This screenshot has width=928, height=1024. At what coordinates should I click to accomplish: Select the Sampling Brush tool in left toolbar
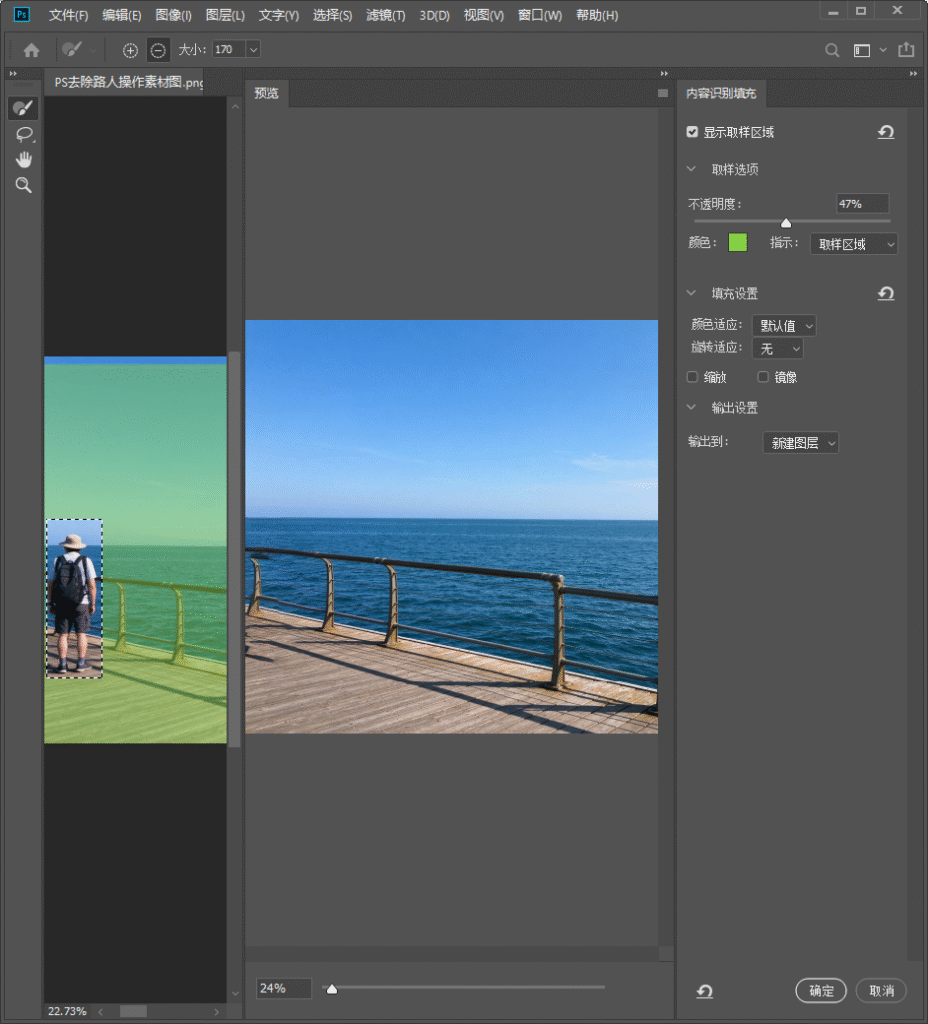point(24,108)
